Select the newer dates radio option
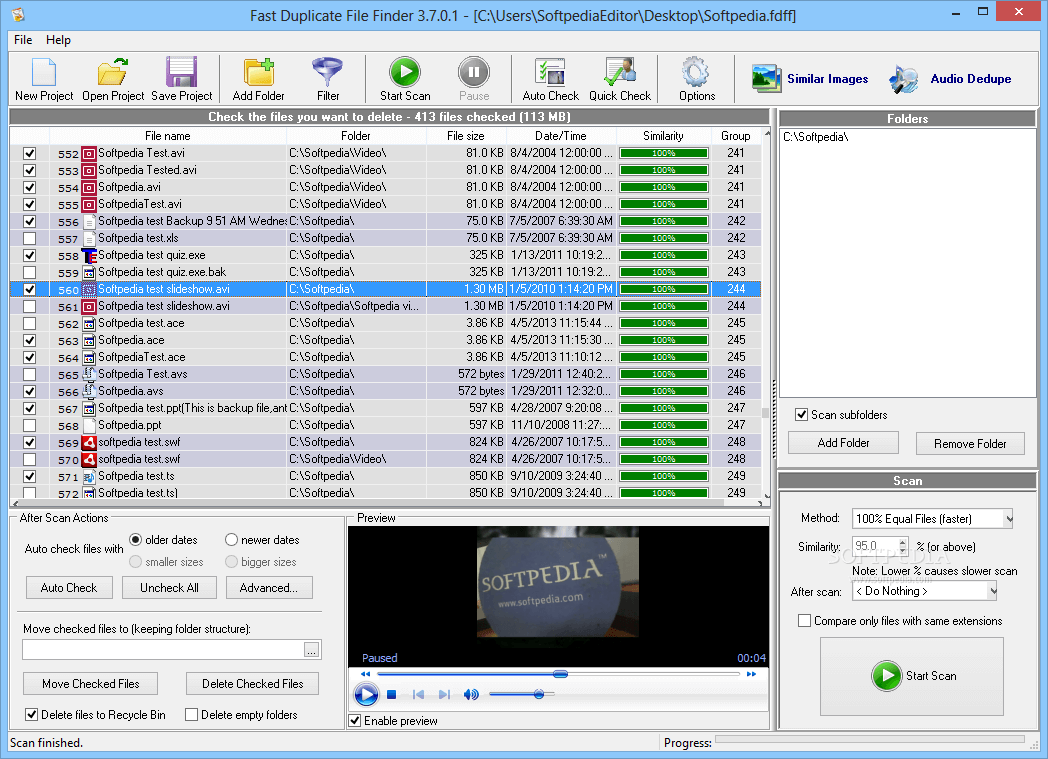 pyautogui.click(x=231, y=540)
